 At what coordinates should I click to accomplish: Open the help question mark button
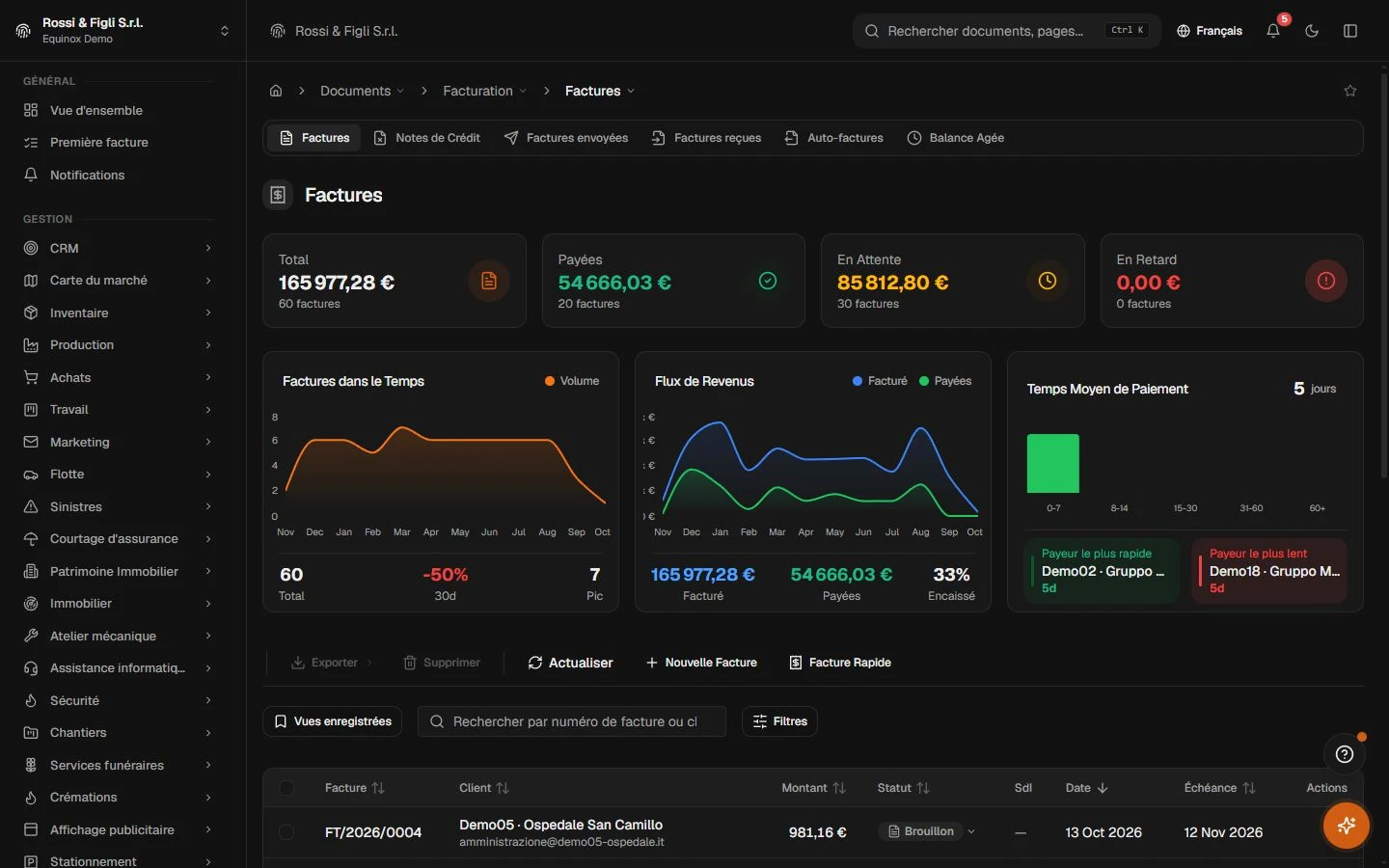pos(1345,754)
